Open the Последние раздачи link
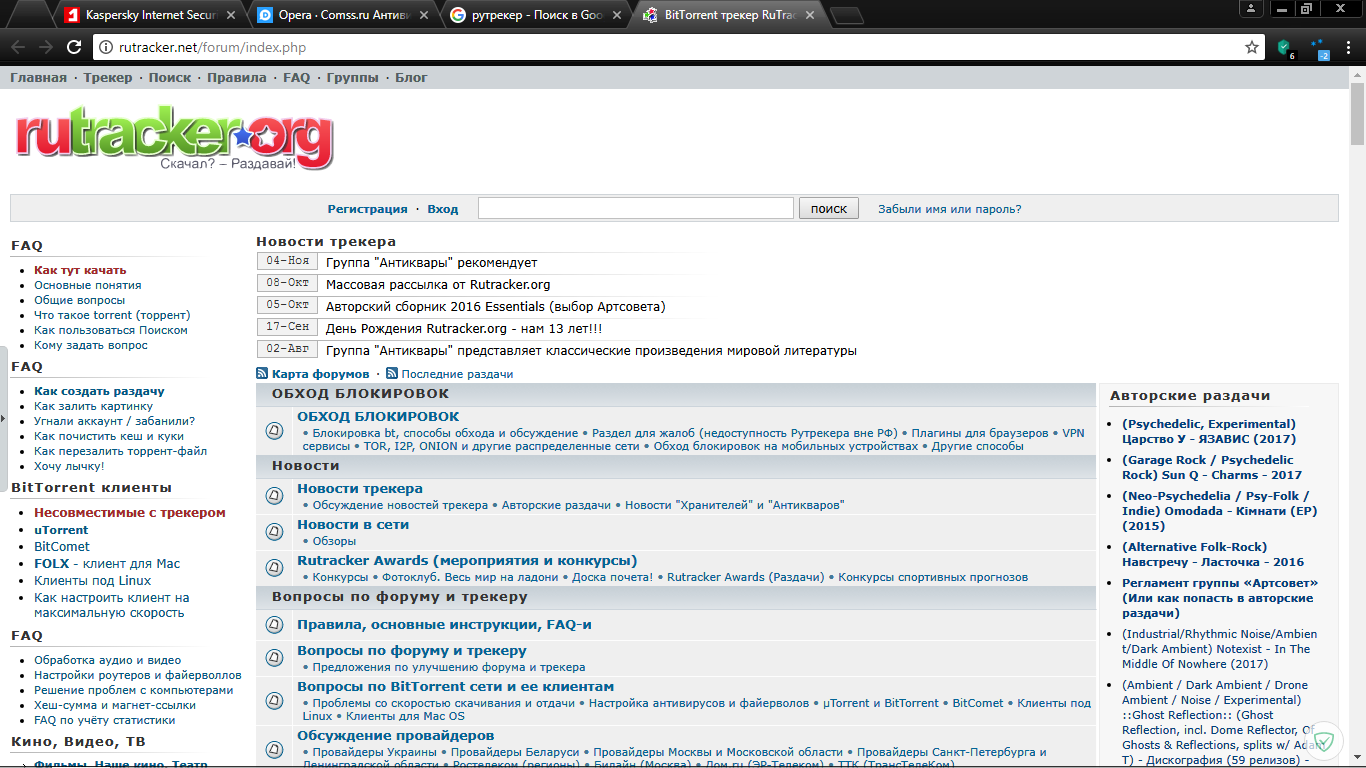The image size is (1366, 768). [458, 373]
